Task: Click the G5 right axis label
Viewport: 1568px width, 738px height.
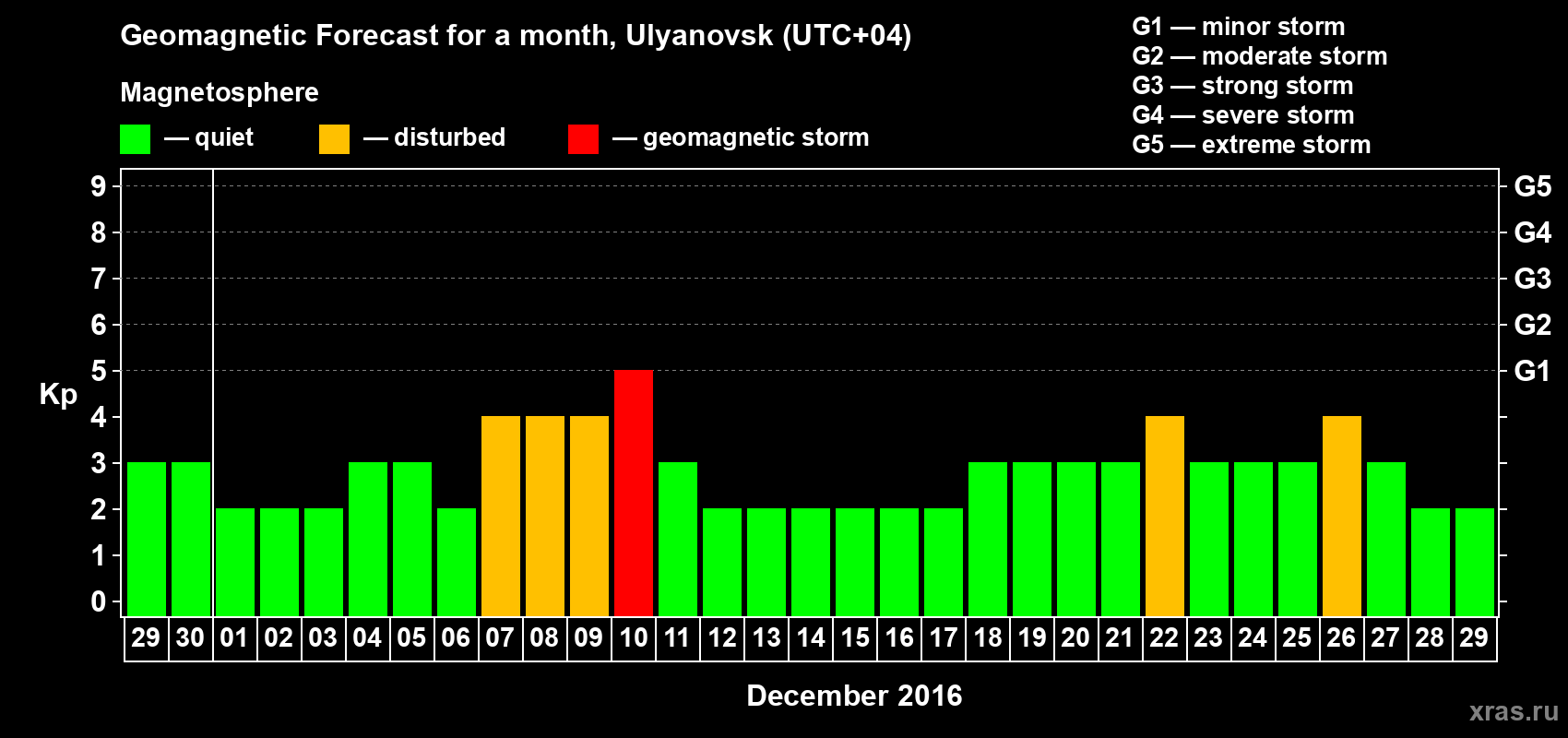Action: click(1533, 186)
